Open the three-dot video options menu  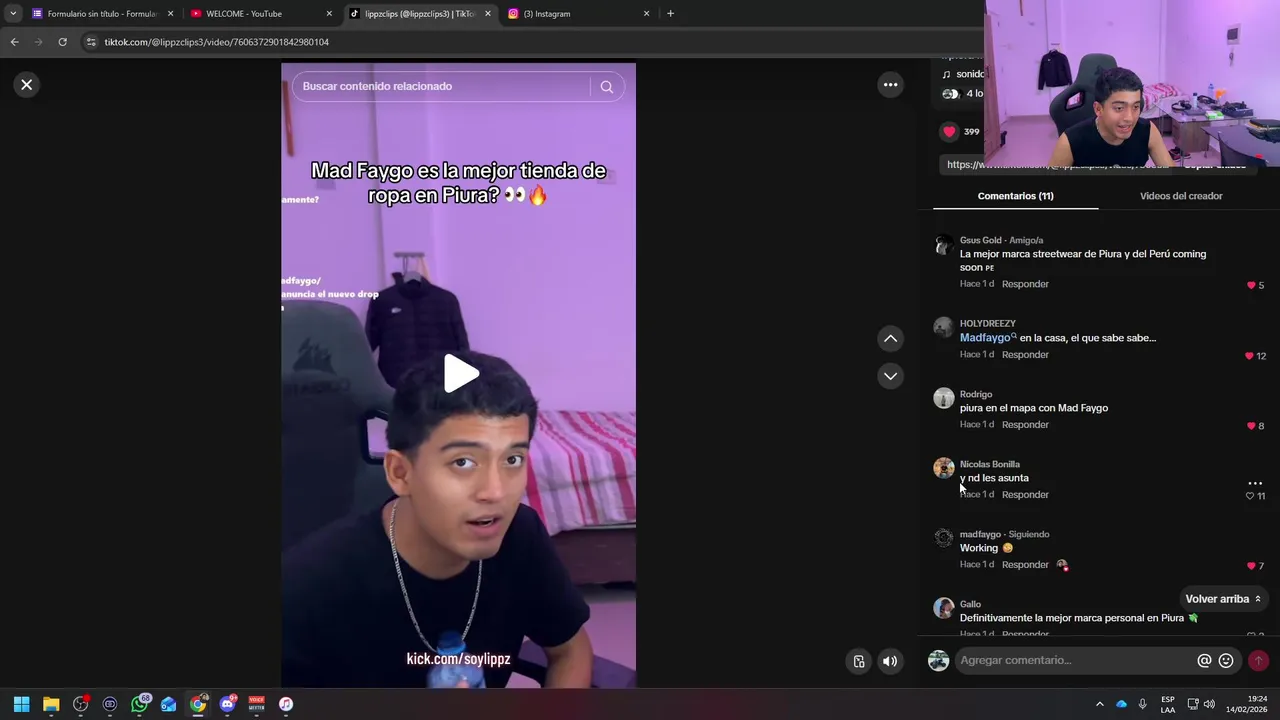click(x=890, y=85)
